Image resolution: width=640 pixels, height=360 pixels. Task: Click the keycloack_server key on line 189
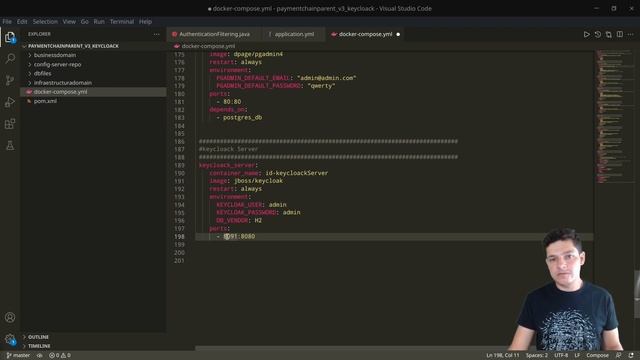pyautogui.click(x=227, y=165)
